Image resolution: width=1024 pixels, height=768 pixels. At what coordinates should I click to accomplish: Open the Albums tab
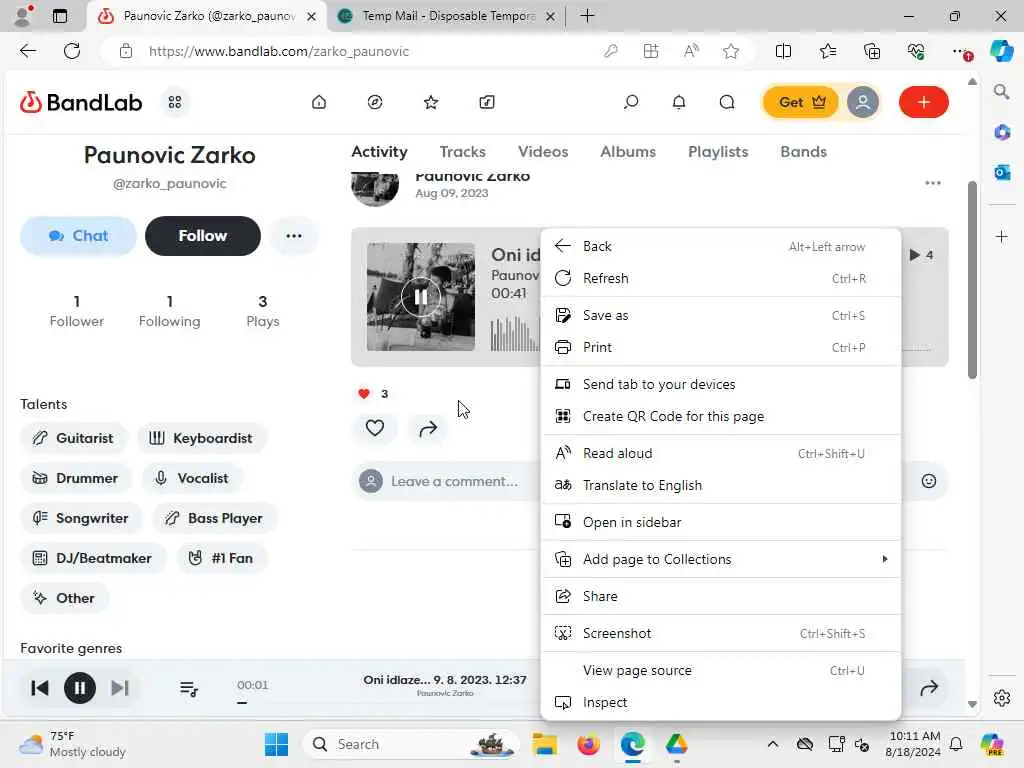(628, 152)
